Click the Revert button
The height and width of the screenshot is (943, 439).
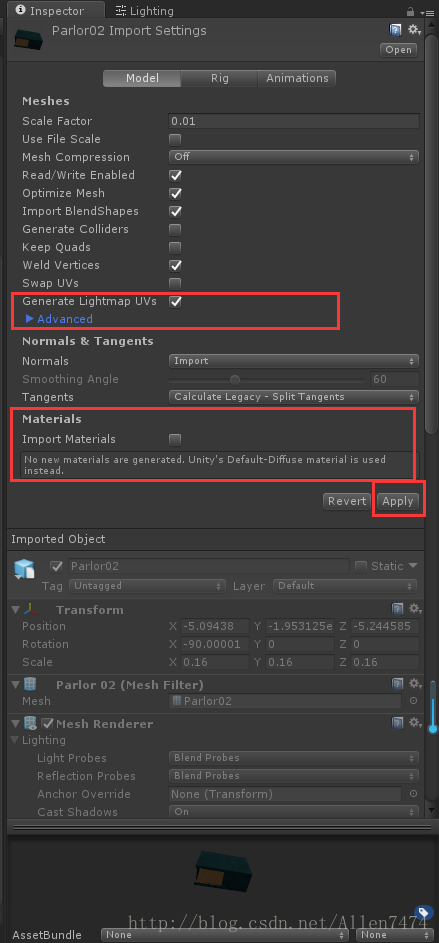[x=346, y=501]
